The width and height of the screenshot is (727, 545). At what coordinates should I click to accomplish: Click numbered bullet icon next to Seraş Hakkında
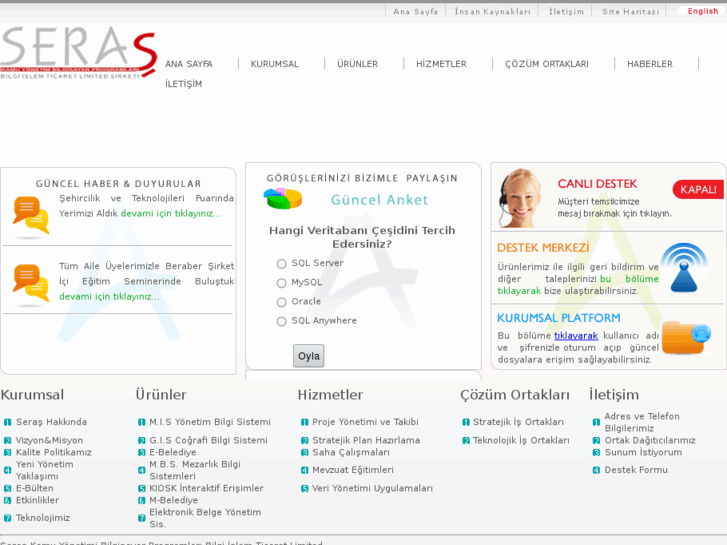click(x=7, y=422)
